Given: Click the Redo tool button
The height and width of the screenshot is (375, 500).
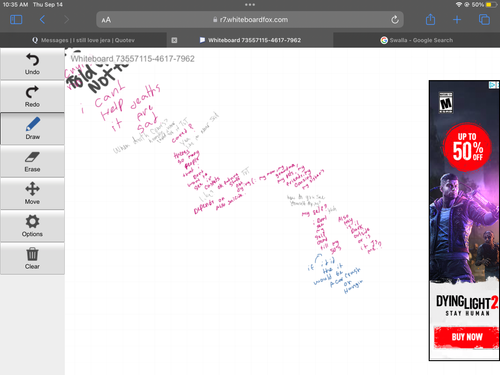Looking at the screenshot, I should 32,96.
